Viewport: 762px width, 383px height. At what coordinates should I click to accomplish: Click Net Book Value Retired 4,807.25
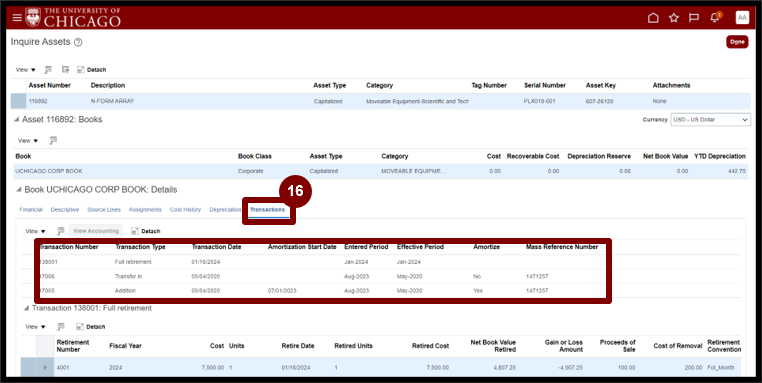click(505, 367)
